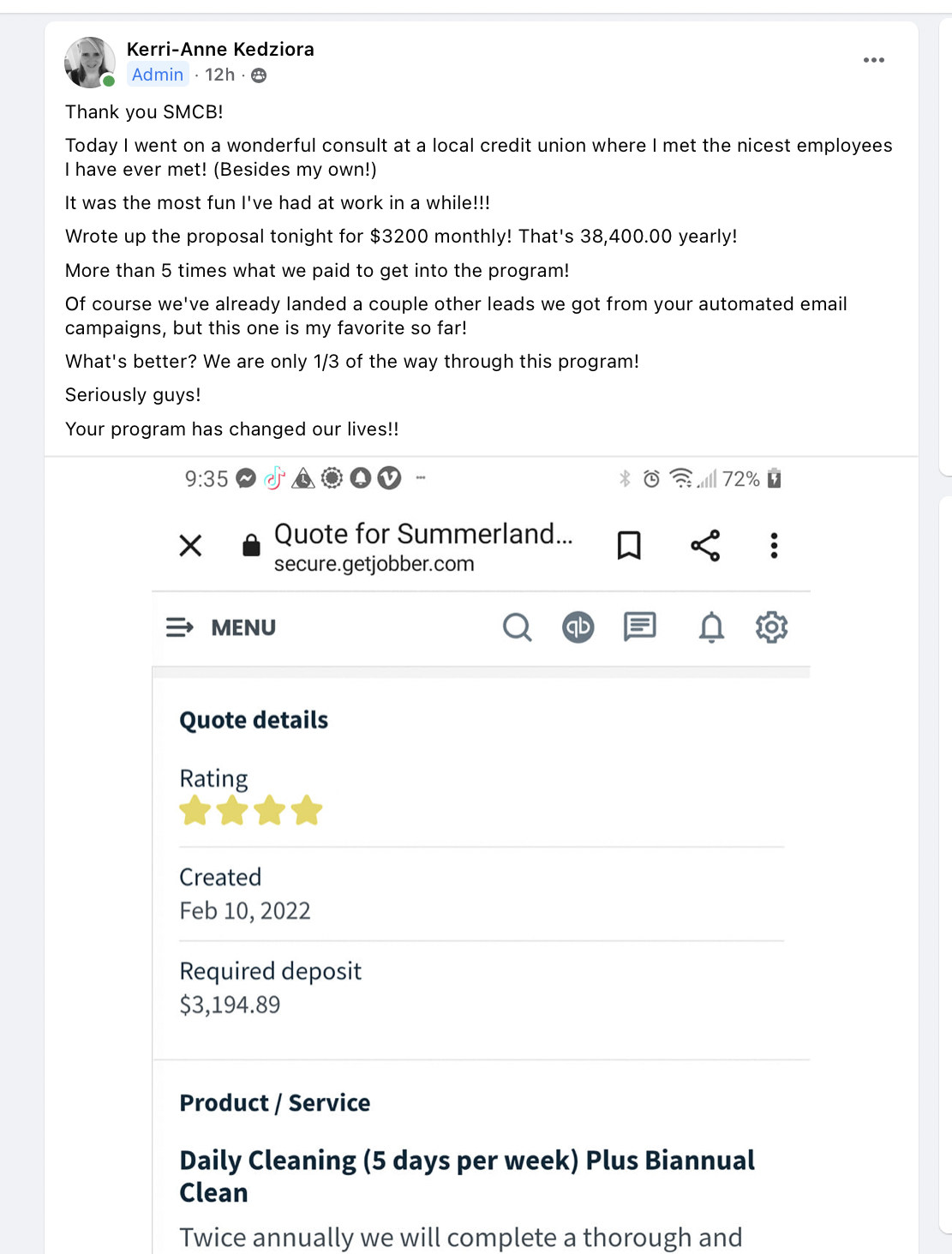The height and width of the screenshot is (1254, 952).
Task: Tap the secure lock icon
Action: [x=251, y=545]
